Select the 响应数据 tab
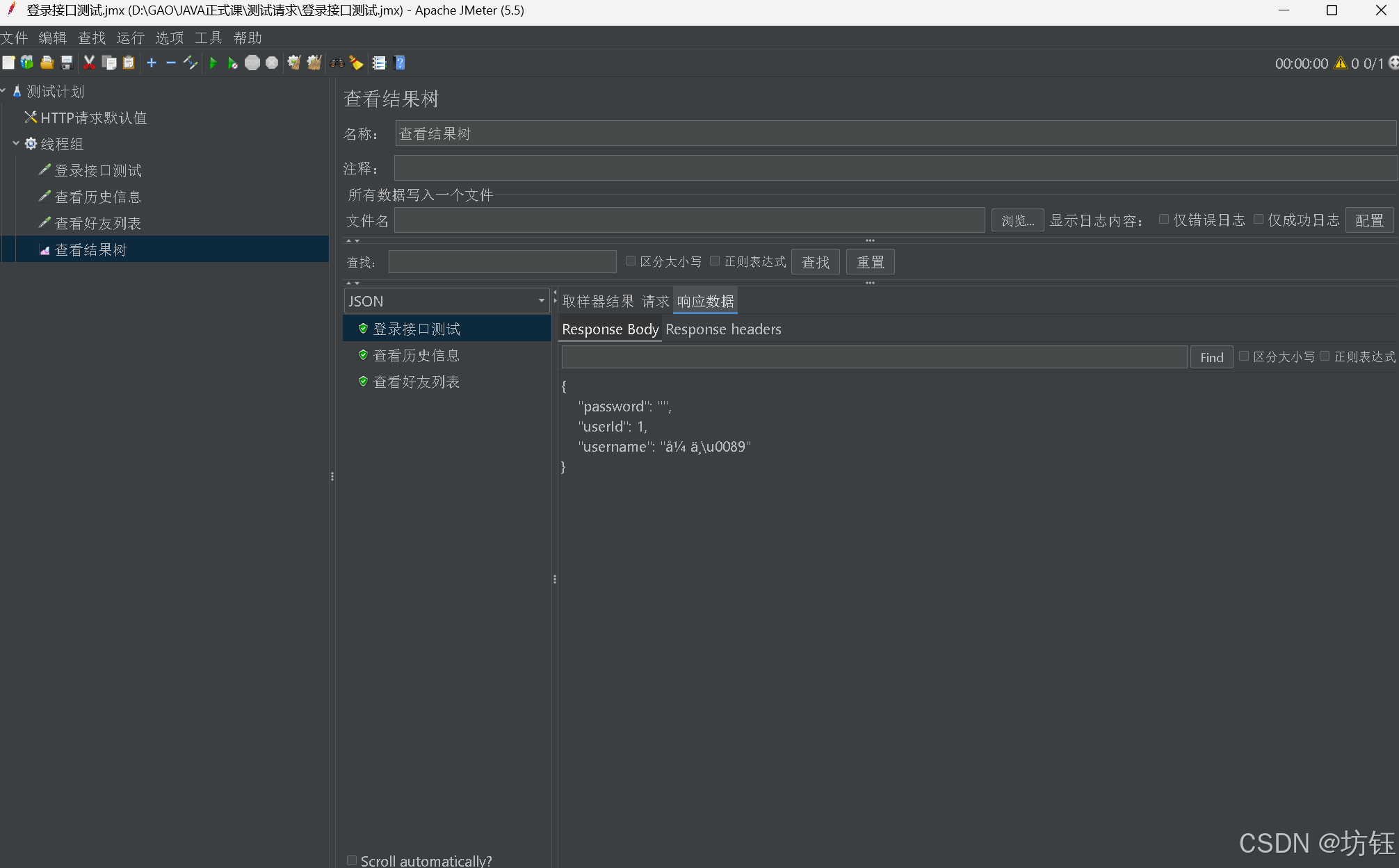1399x868 pixels. 705,301
